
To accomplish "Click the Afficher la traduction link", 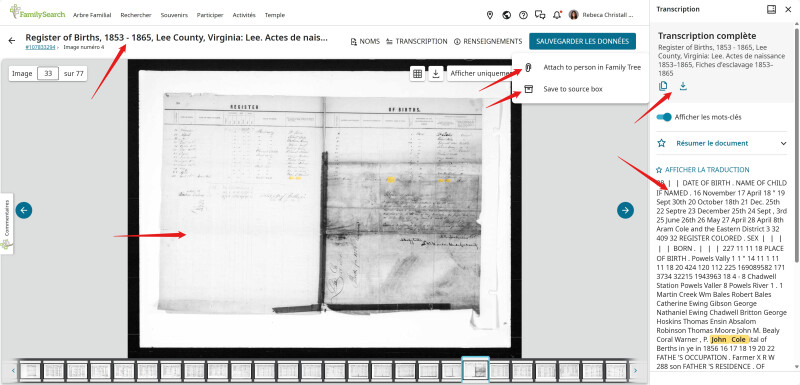I will point(703,170).
